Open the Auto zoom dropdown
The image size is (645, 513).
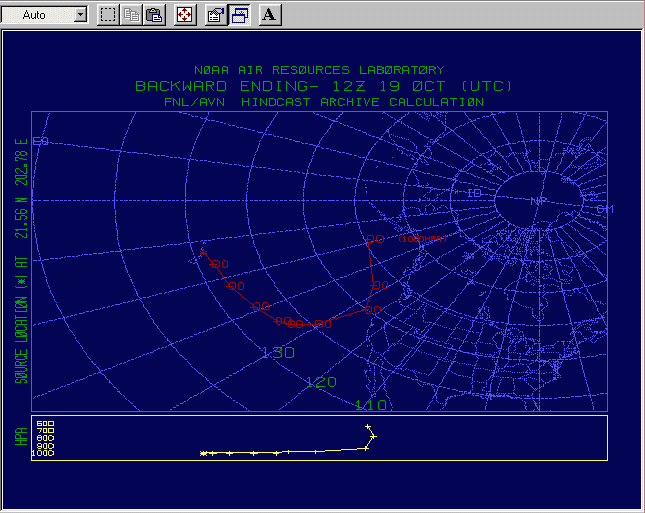80,15
